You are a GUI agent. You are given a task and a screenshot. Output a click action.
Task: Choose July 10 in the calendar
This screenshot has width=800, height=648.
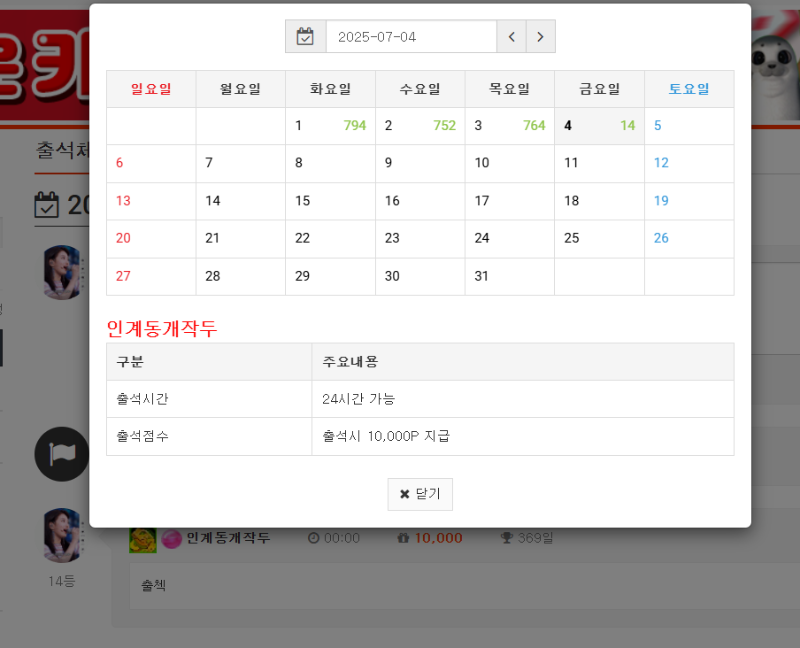pos(510,163)
